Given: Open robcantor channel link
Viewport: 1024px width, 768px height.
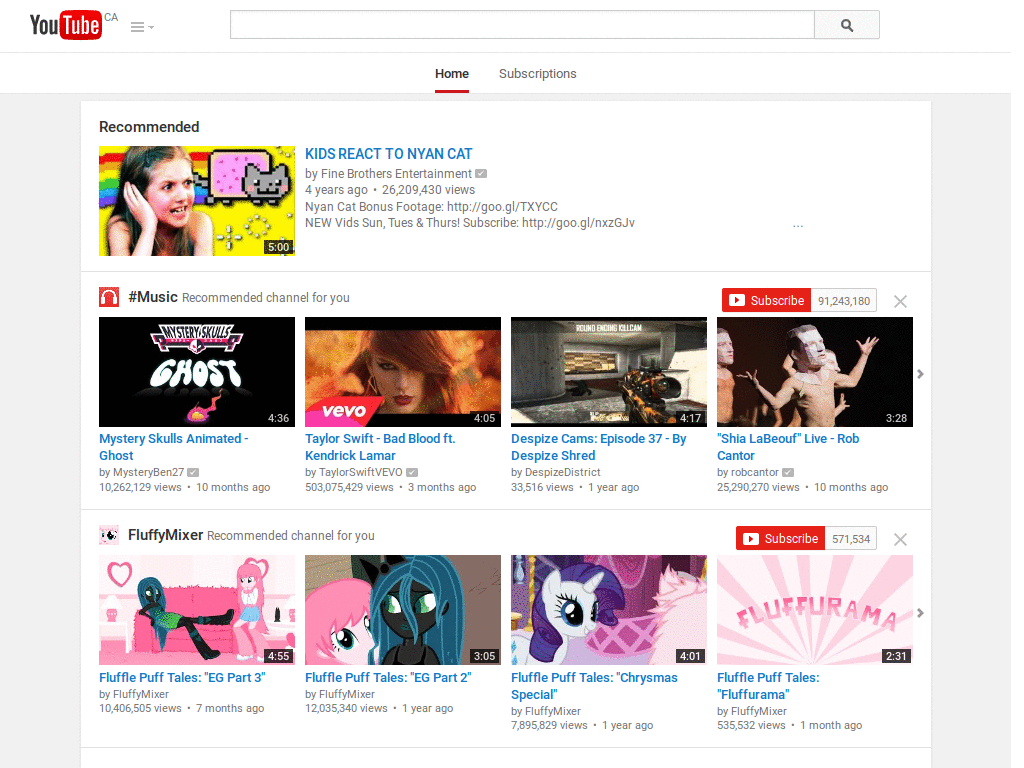Looking at the screenshot, I should [755, 472].
